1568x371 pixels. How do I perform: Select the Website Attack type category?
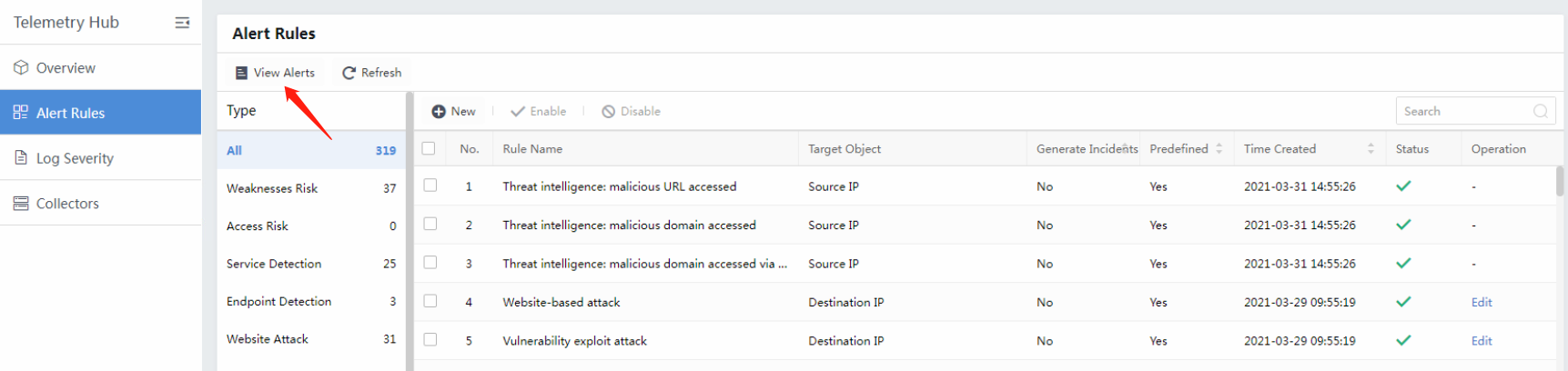[x=268, y=339]
